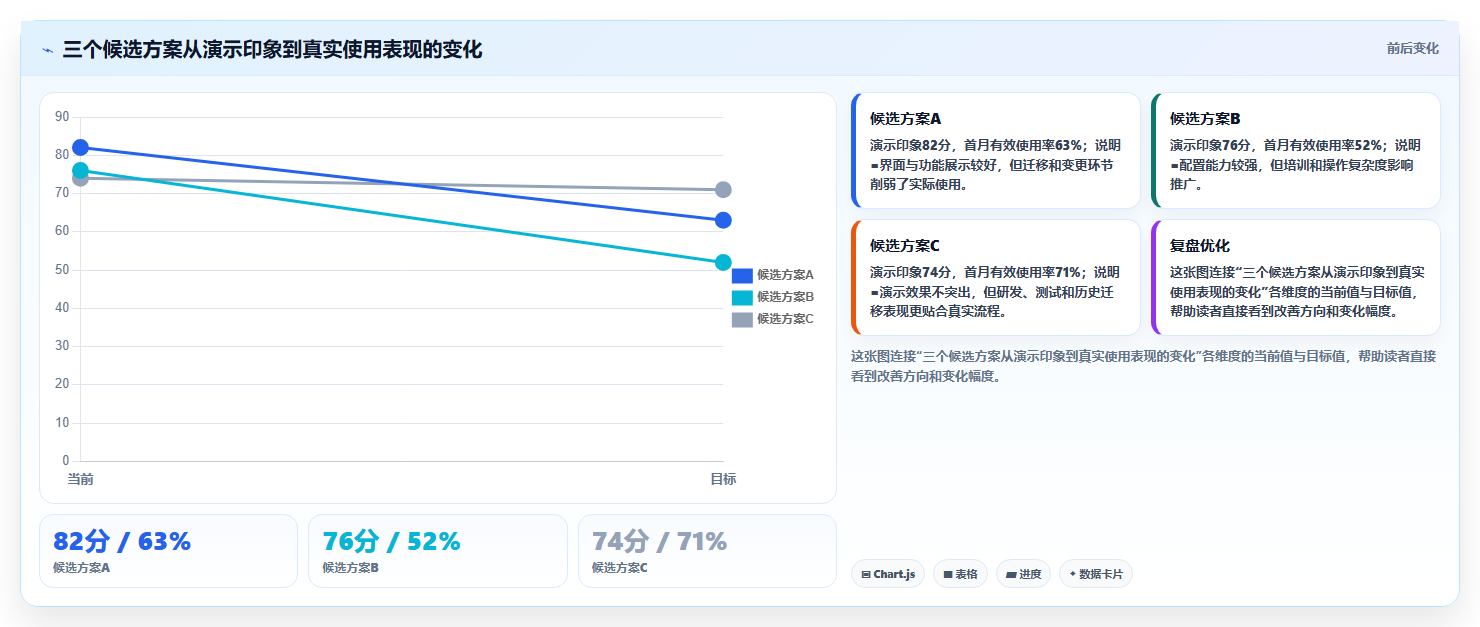The height and width of the screenshot is (627, 1480).
Task: Toggle 候选方案B legend color box
Action: coord(742,297)
